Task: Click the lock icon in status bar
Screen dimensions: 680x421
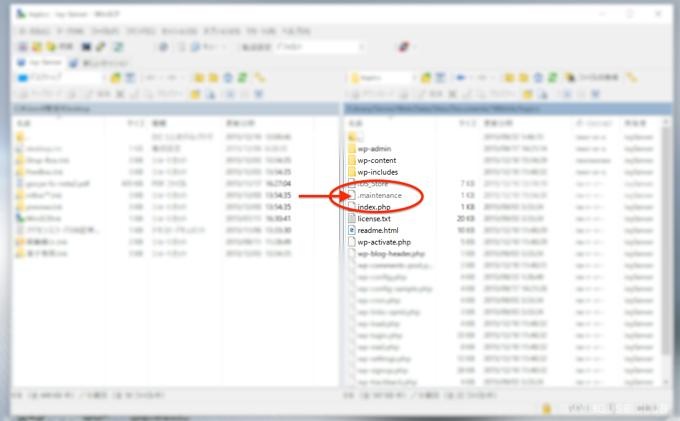Action: 547,408
